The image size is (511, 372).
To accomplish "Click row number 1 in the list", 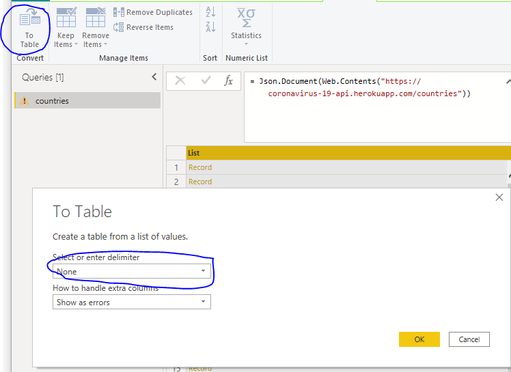I will pyautogui.click(x=176, y=167).
